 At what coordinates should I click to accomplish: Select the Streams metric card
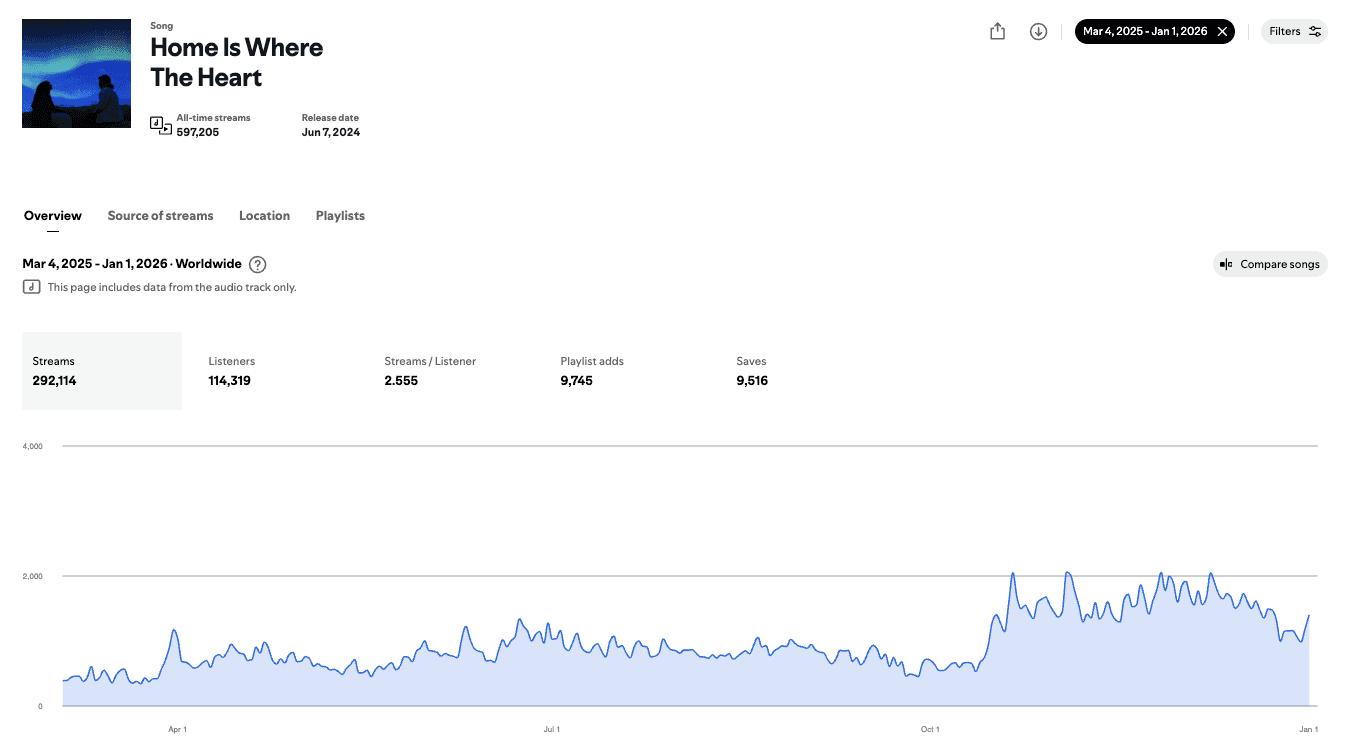click(102, 371)
